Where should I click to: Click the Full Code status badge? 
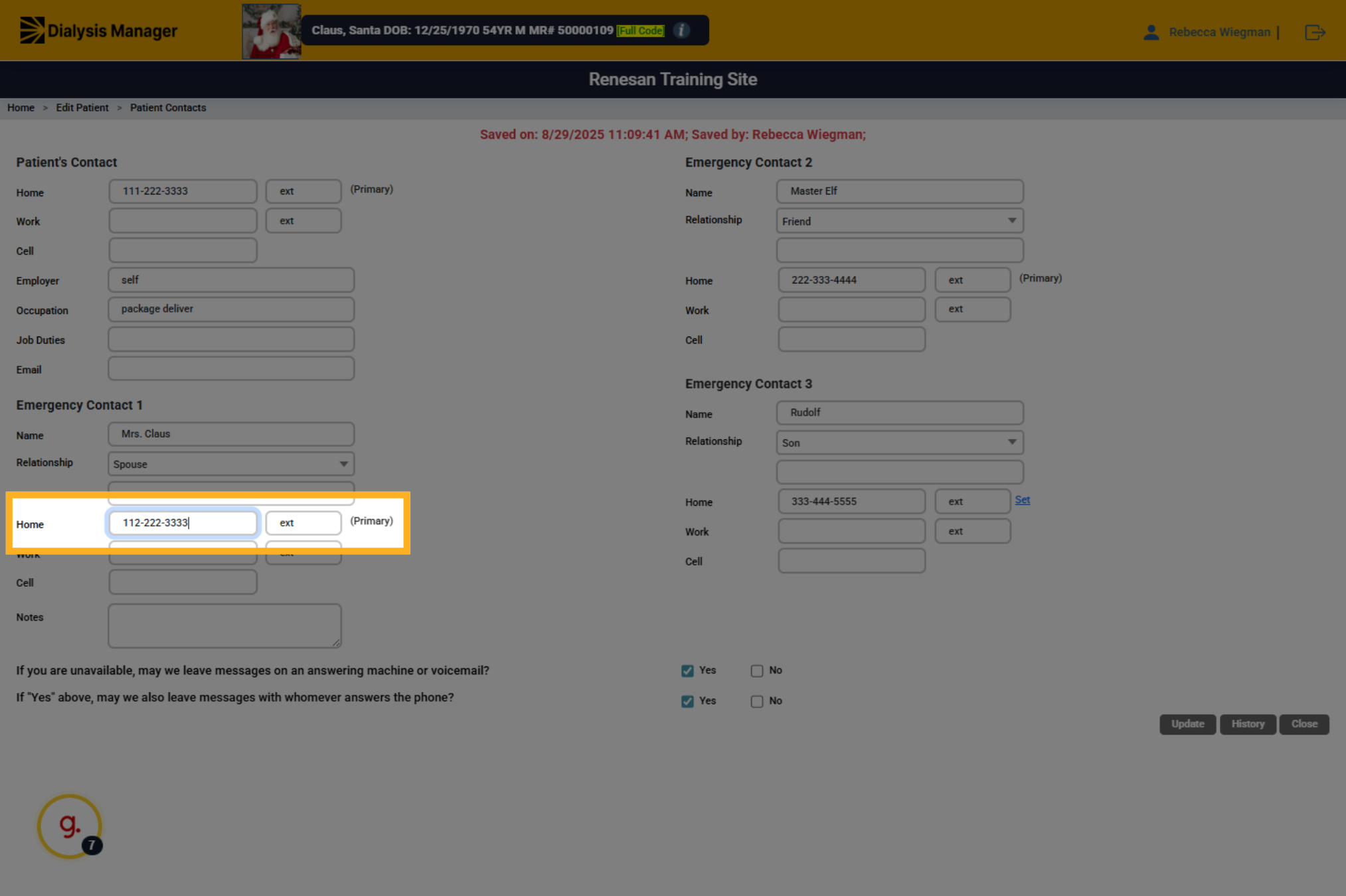click(640, 31)
